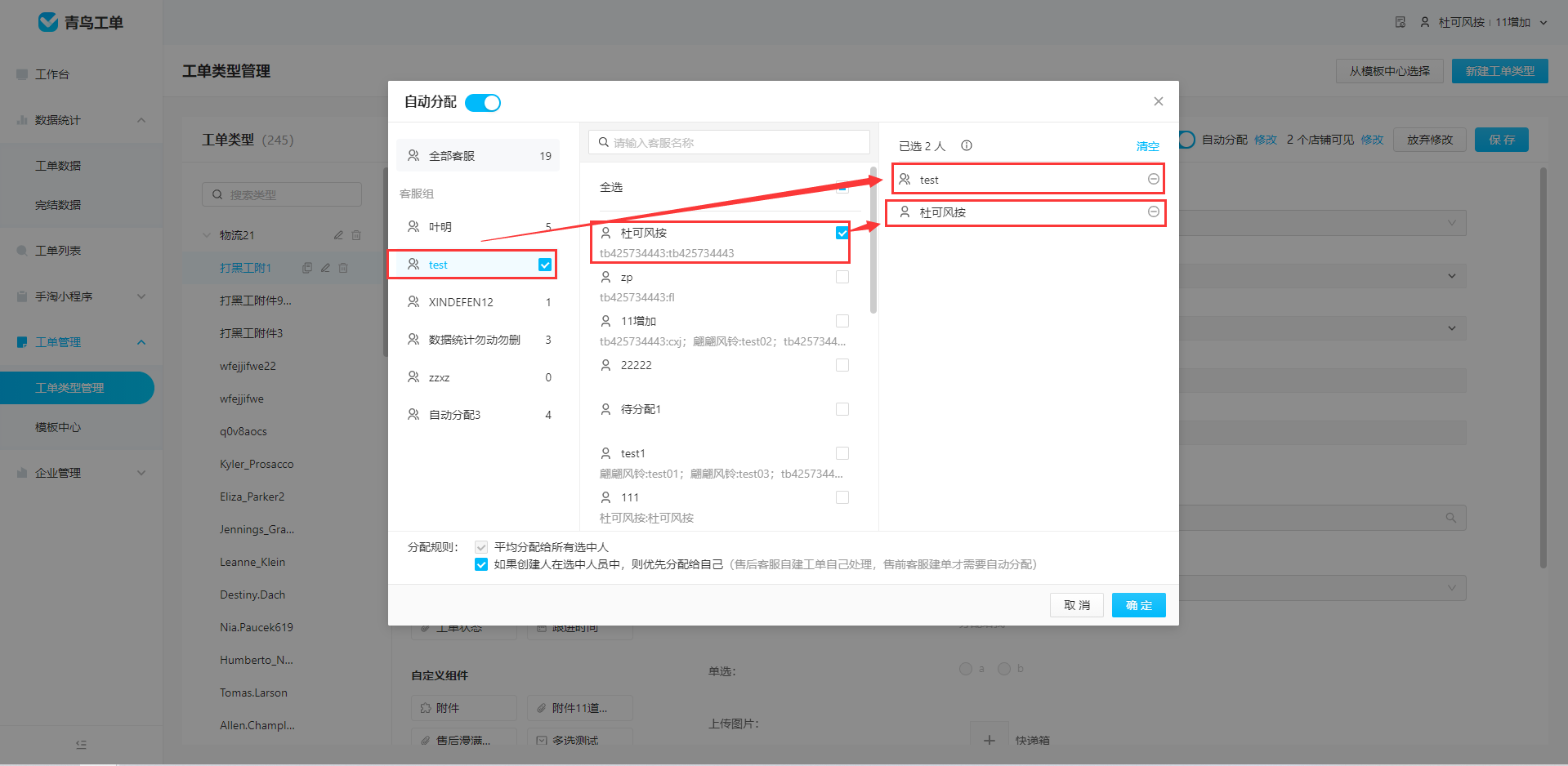Check the 111 agent checkbox

[x=842, y=497]
